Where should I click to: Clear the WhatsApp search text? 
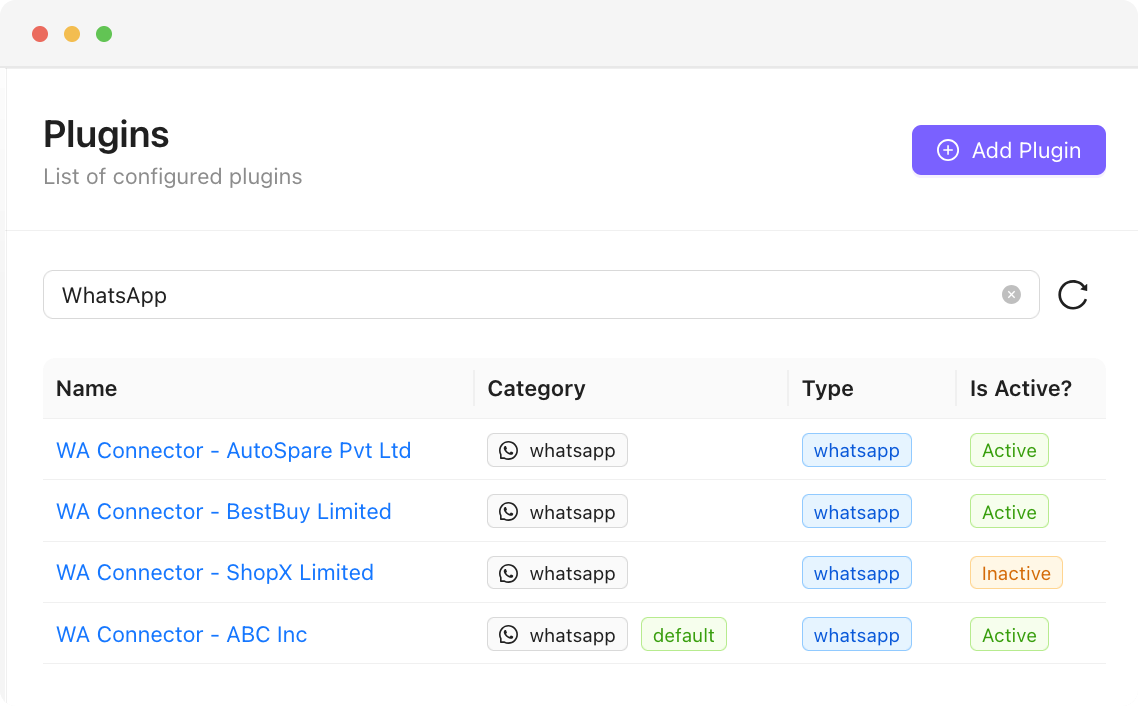click(1011, 295)
